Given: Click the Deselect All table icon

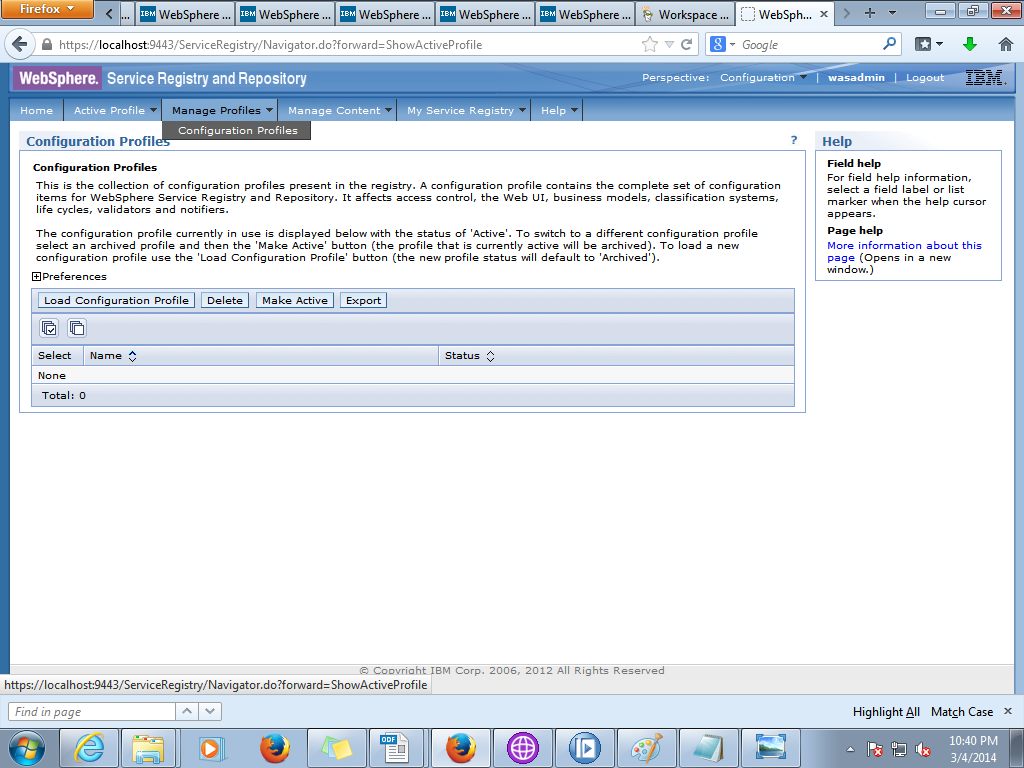Looking at the screenshot, I should 77,328.
